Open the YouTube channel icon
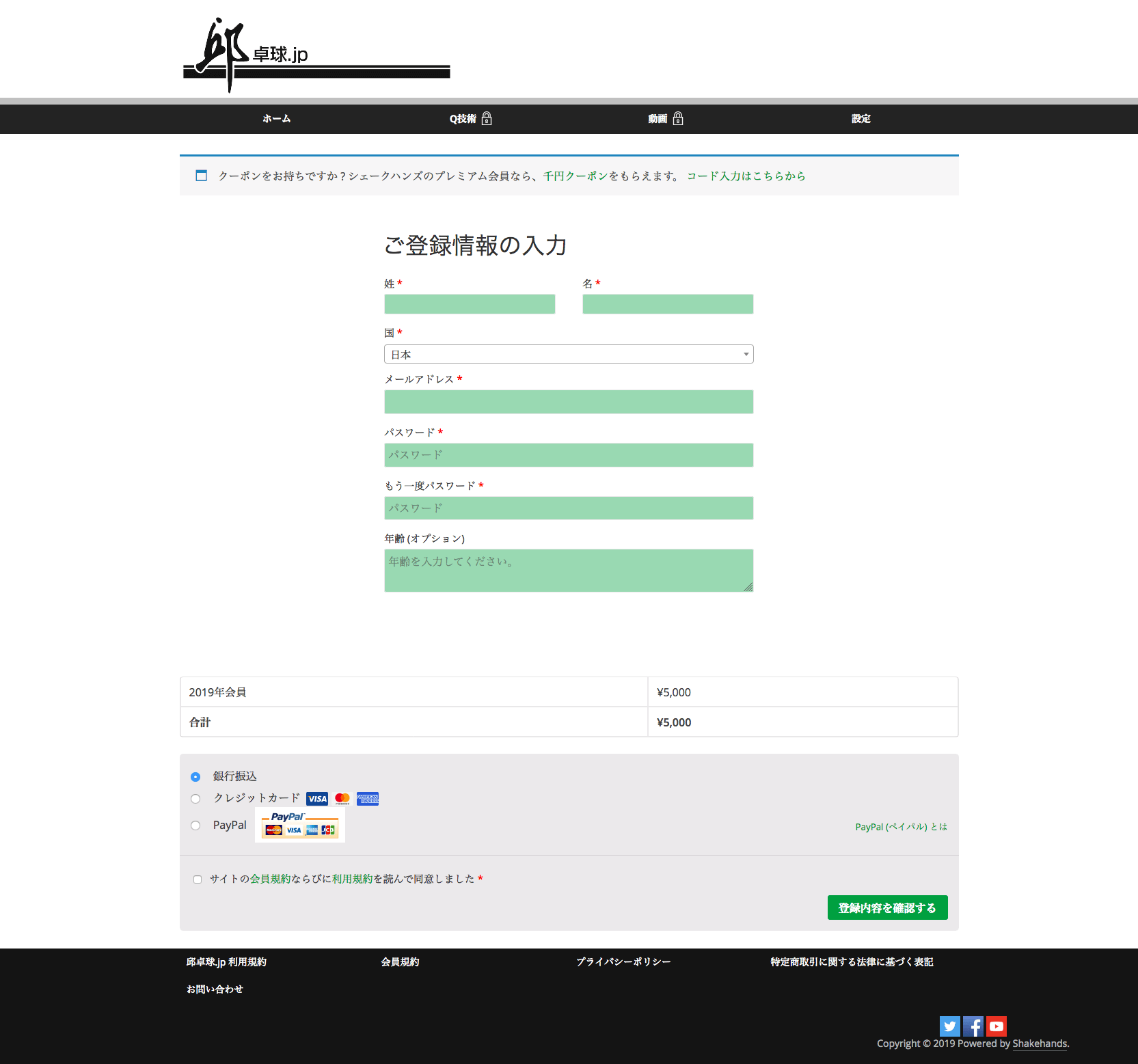1138x1064 pixels. (x=996, y=1026)
